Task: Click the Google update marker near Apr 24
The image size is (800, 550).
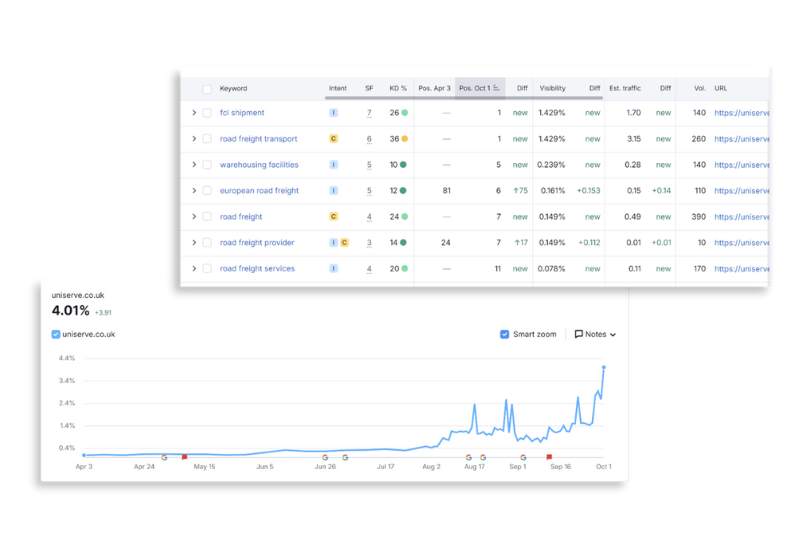Action: 164,458
